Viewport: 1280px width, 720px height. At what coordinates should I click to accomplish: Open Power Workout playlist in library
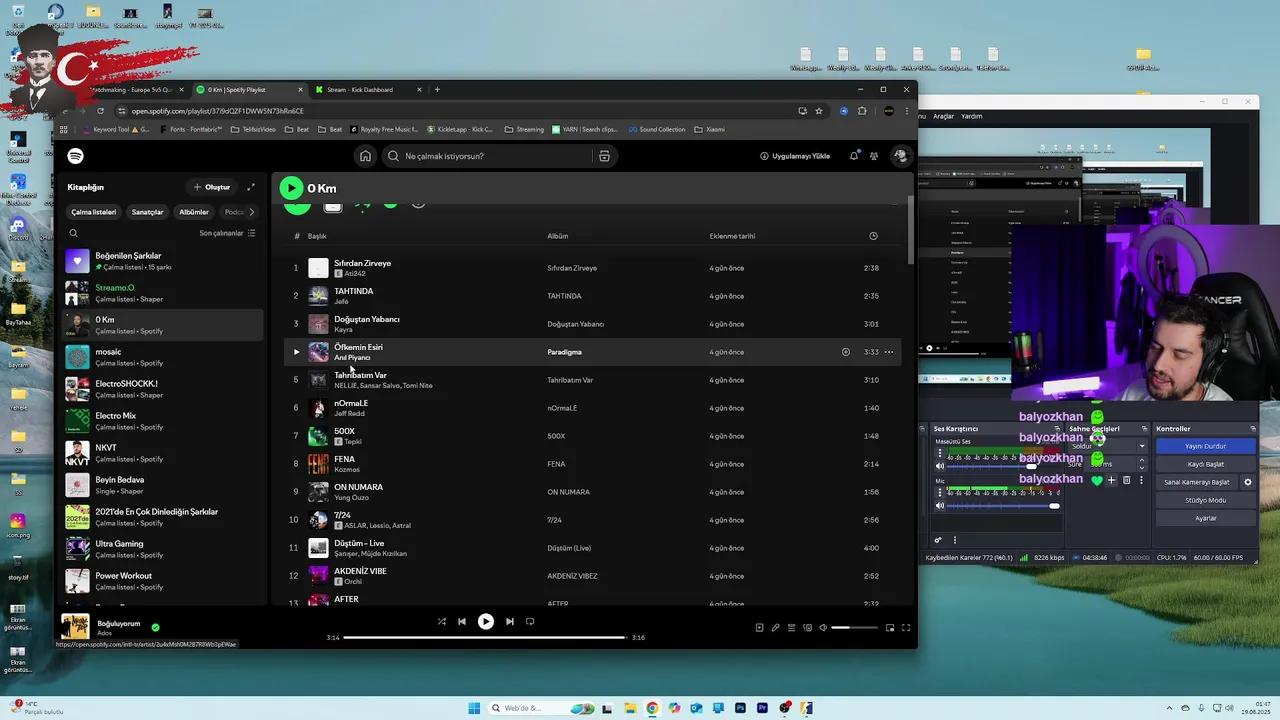tap(164, 581)
